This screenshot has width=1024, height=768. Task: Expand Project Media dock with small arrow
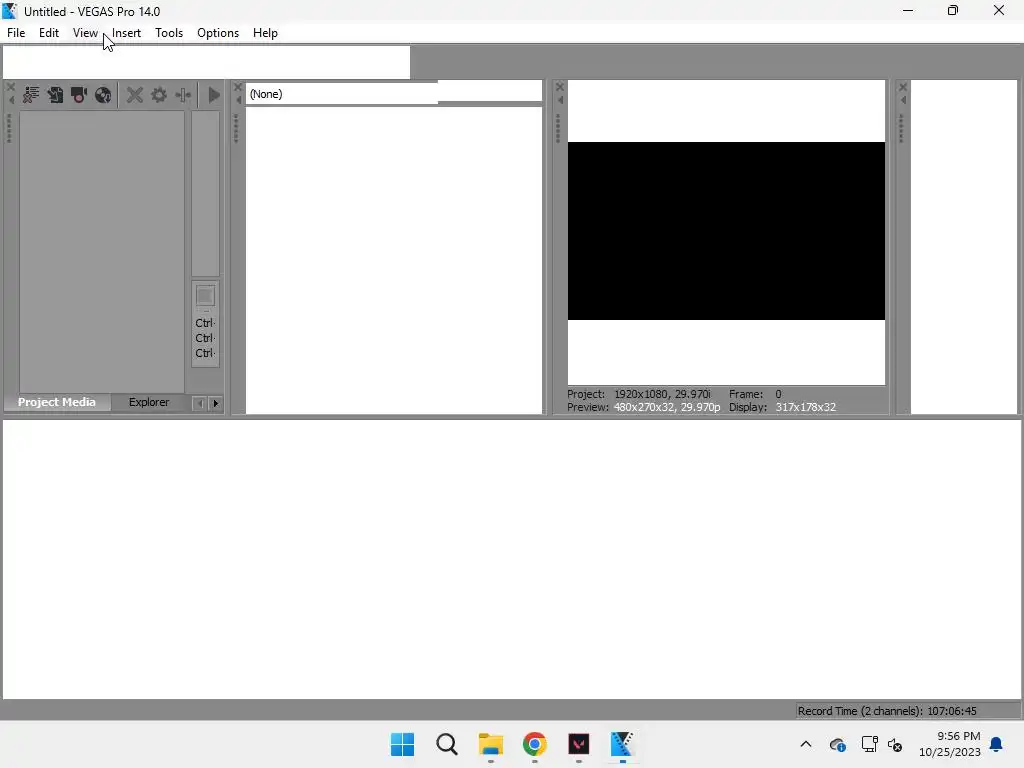tap(11, 100)
